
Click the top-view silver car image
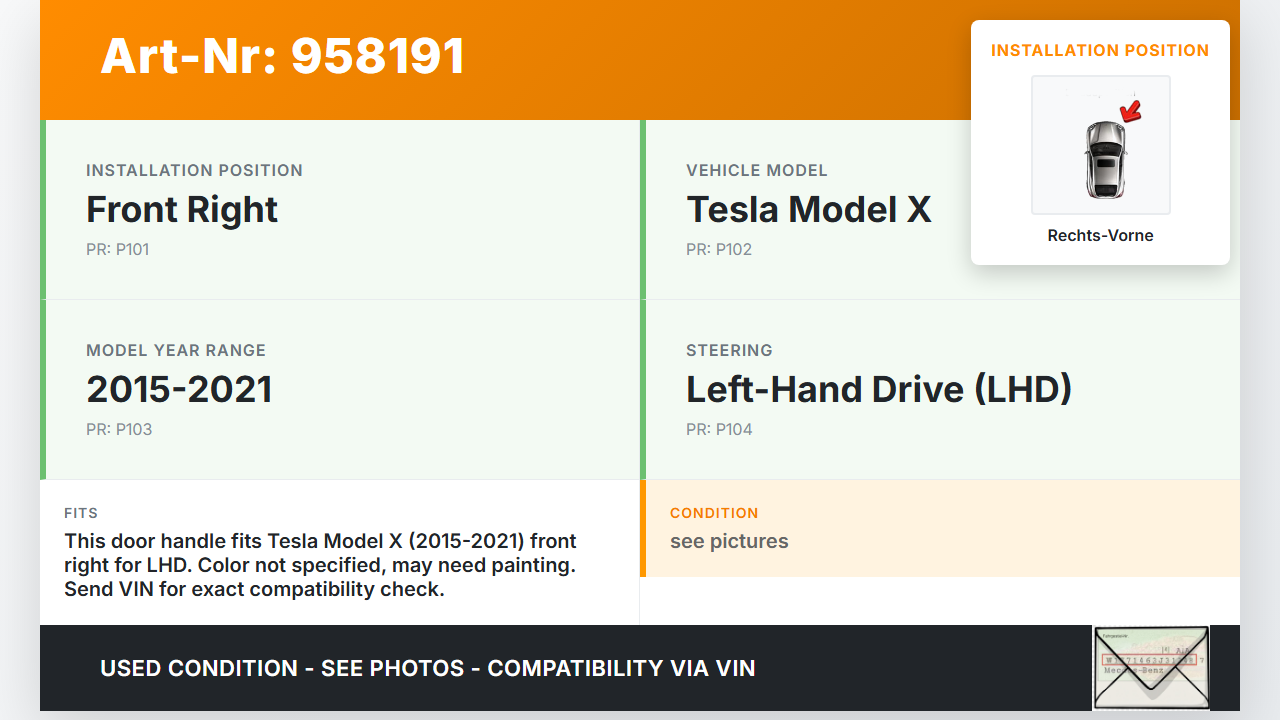(1104, 160)
